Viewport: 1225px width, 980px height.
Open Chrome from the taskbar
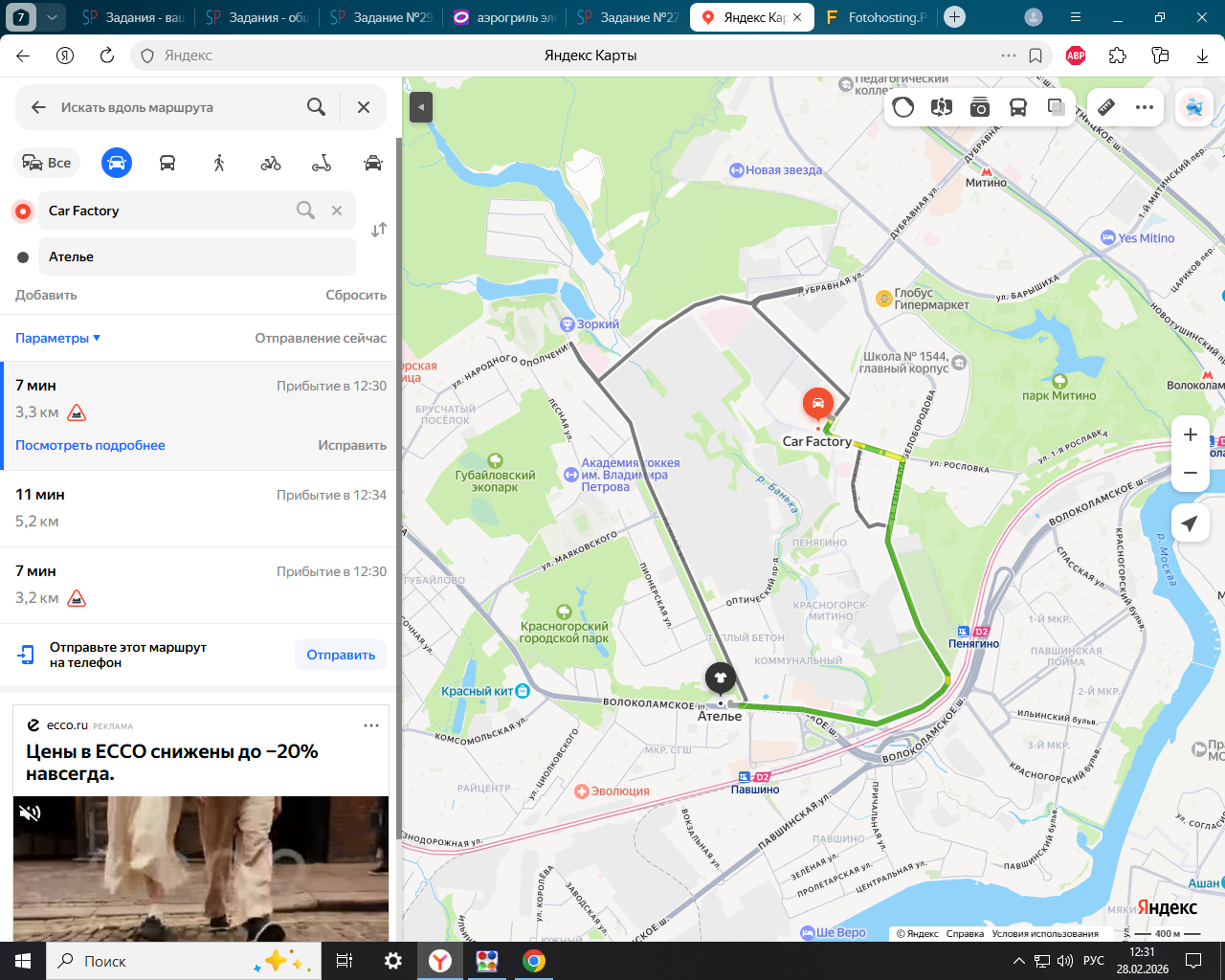point(534,961)
